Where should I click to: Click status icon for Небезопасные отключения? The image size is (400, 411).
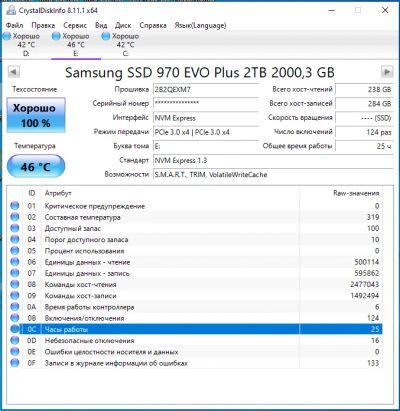coord(15,341)
